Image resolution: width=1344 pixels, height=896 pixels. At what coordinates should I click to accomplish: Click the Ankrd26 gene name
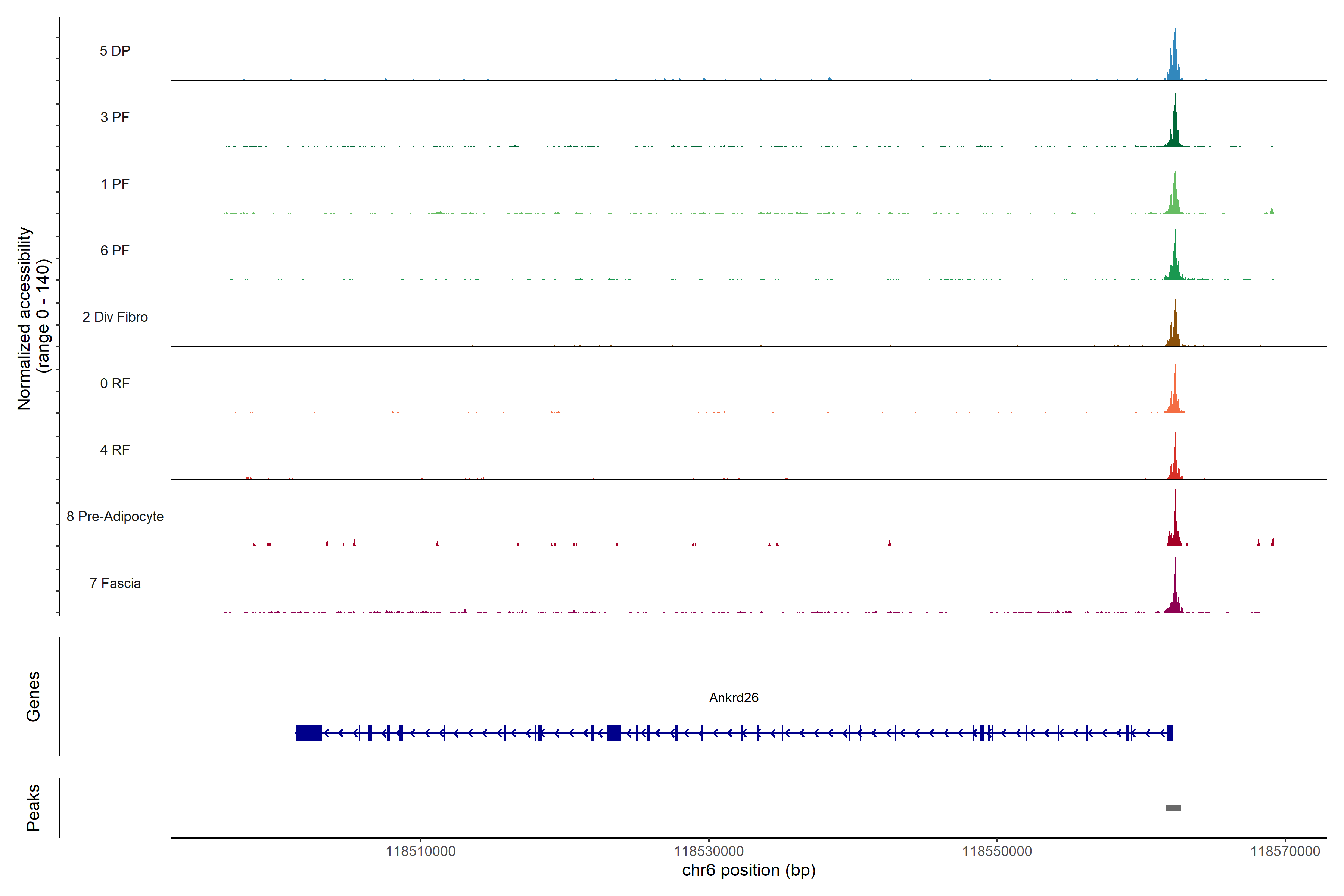pyautogui.click(x=734, y=698)
